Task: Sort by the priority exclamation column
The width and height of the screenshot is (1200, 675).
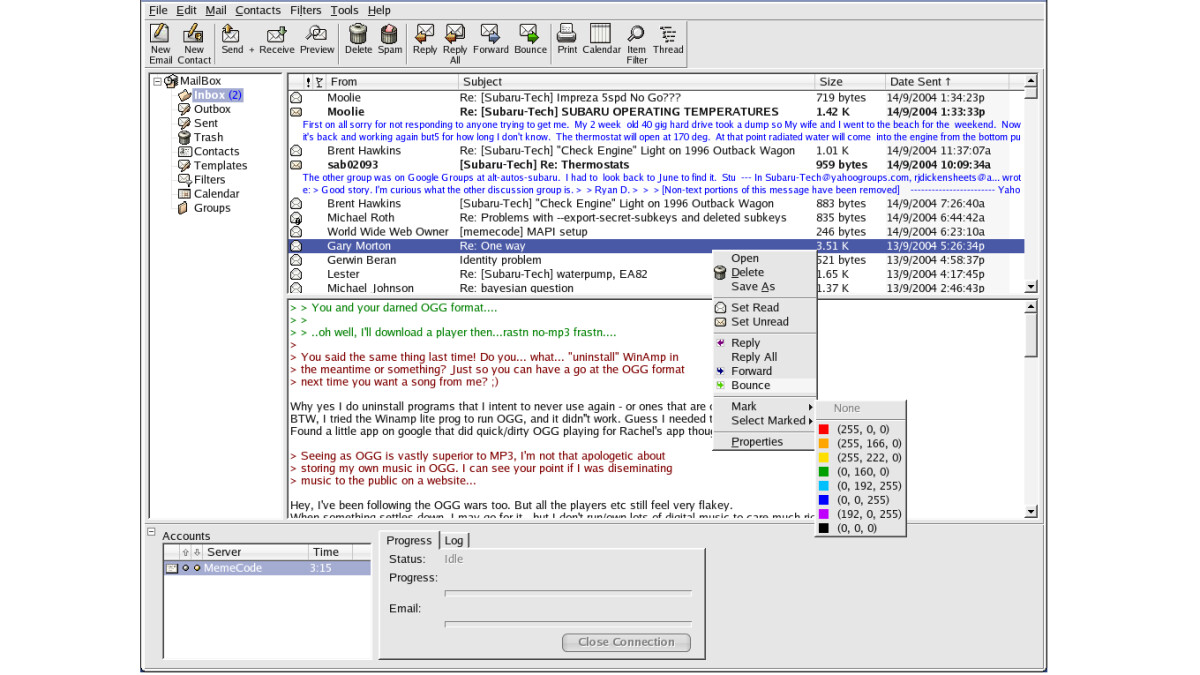Action: coord(308,82)
